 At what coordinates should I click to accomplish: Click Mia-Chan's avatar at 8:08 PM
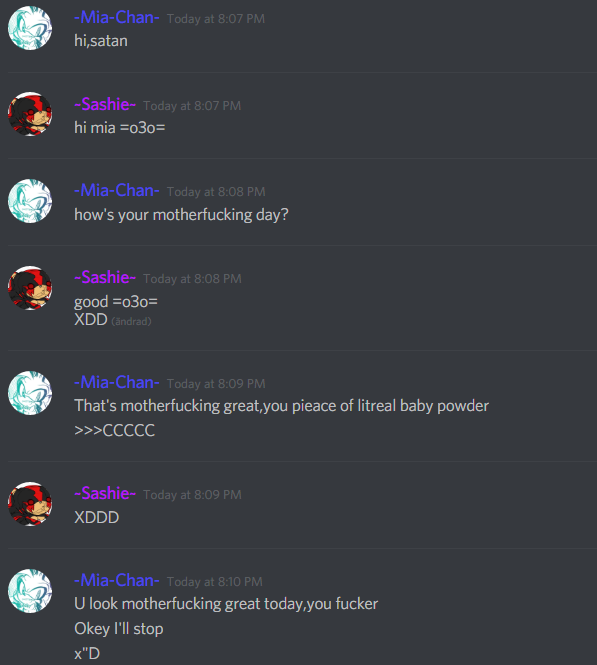(30, 201)
